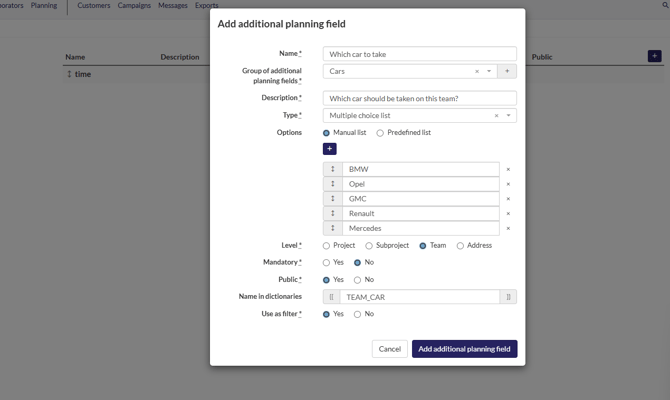Viewport: 670px width, 400px height.
Task: Click the Name input field
Action: click(x=419, y=54)
